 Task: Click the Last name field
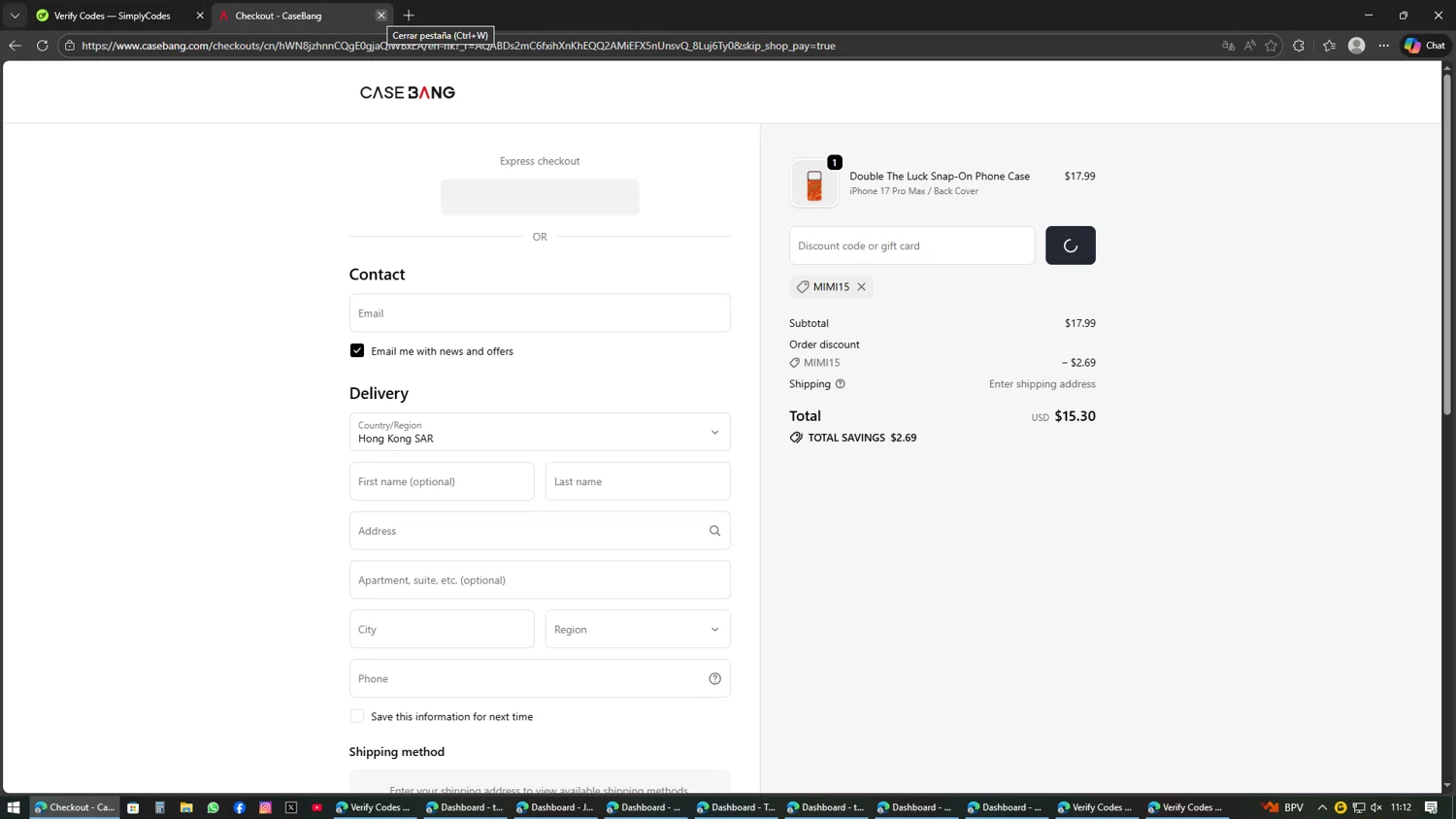pos(638,481)
